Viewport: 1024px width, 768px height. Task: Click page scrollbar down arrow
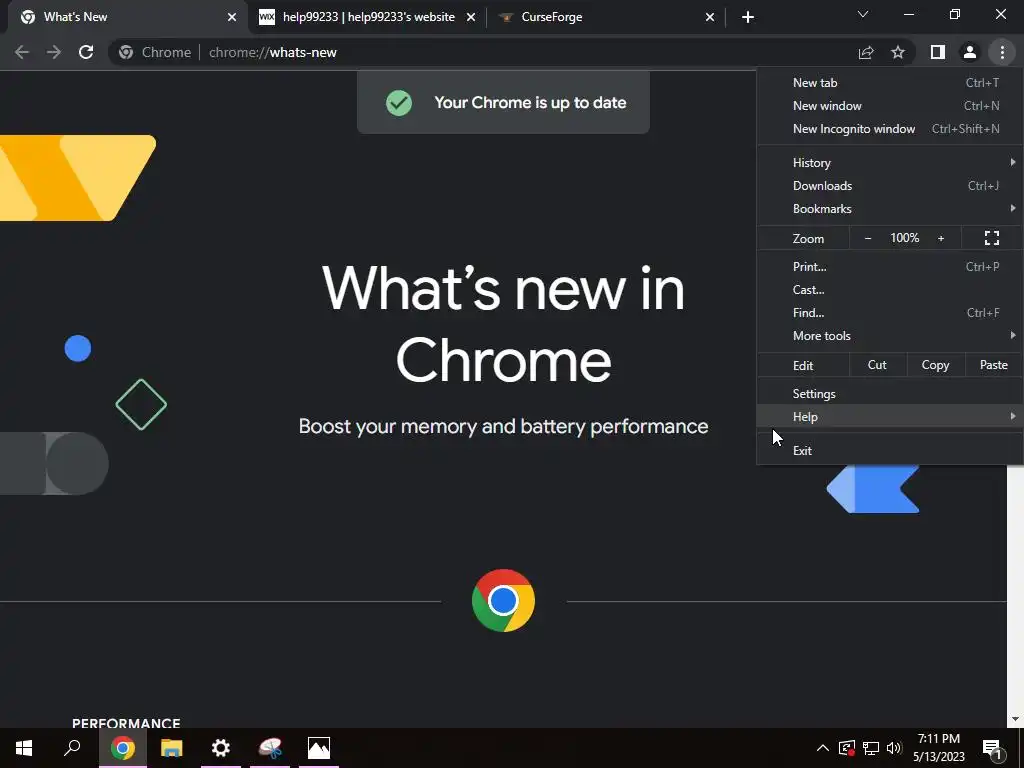click(1015, 720)
